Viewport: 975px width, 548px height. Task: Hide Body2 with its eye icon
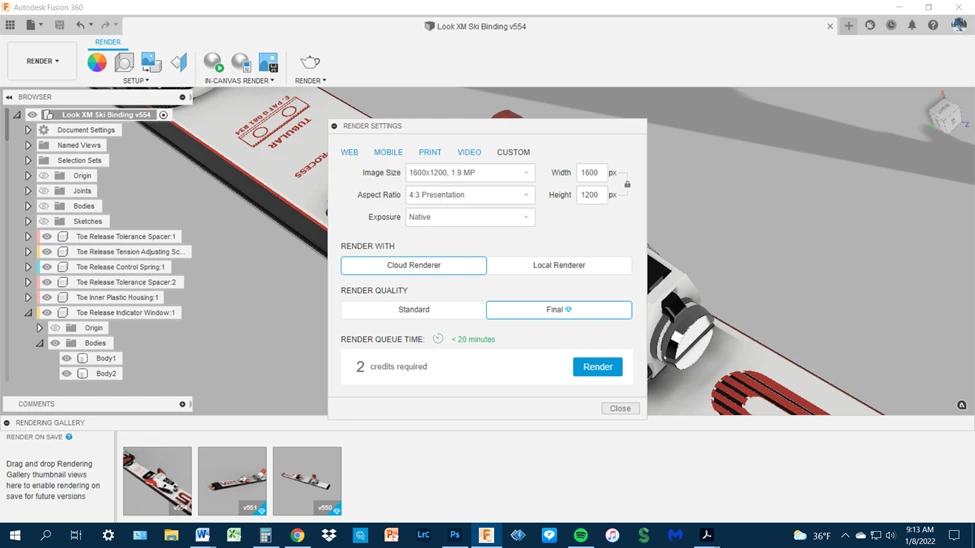(x=67, y=373)
